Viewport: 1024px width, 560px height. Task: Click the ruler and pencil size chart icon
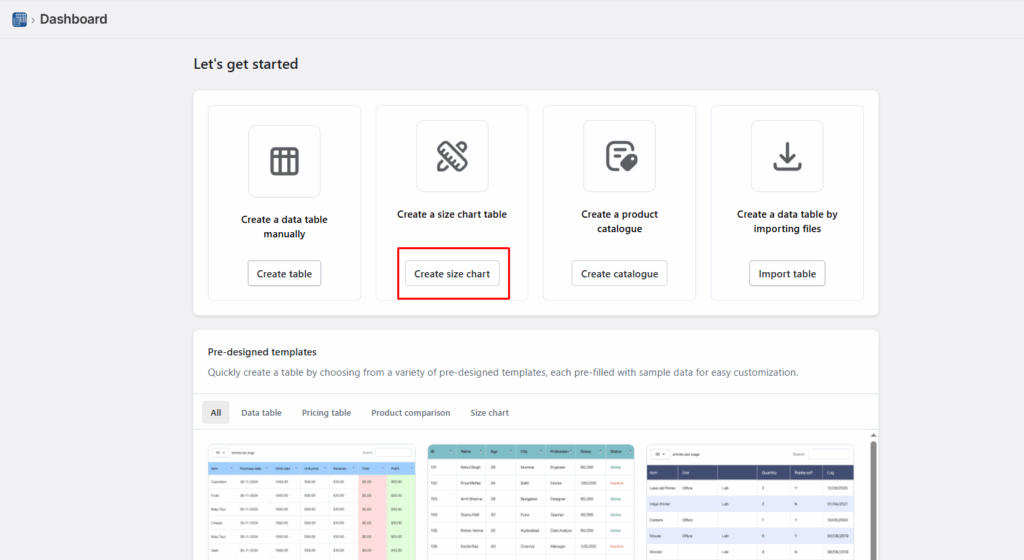(x=452, y=156)
